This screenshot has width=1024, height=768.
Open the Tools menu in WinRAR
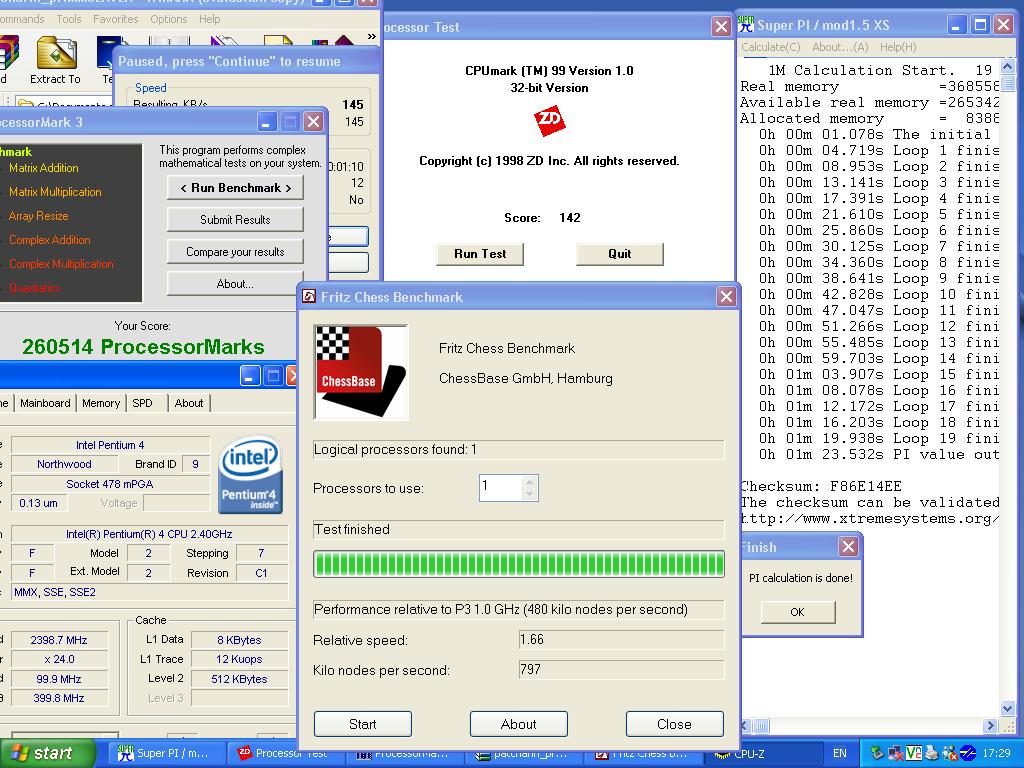pos(69,19)
